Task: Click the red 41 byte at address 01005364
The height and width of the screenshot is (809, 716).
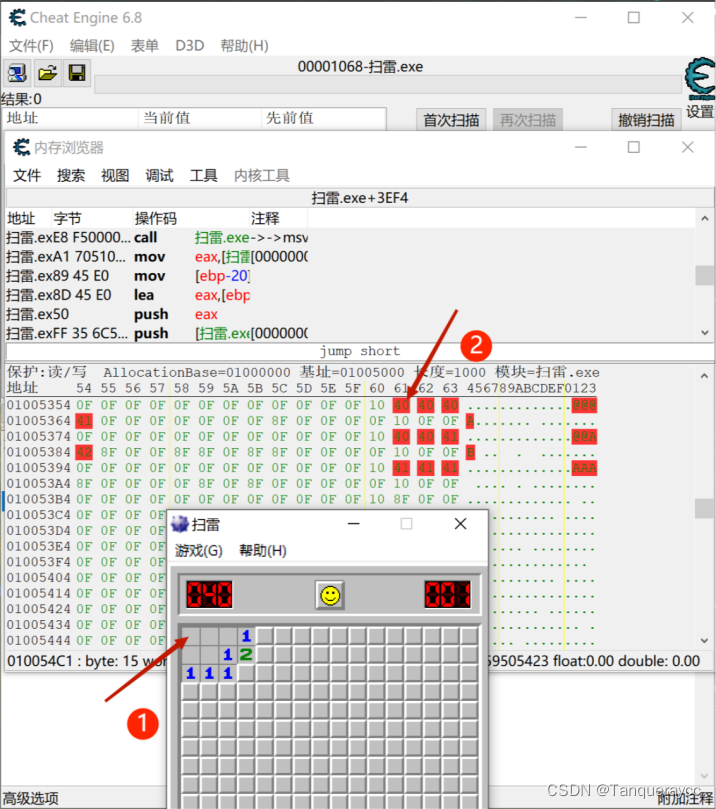Action: [84, 421]
